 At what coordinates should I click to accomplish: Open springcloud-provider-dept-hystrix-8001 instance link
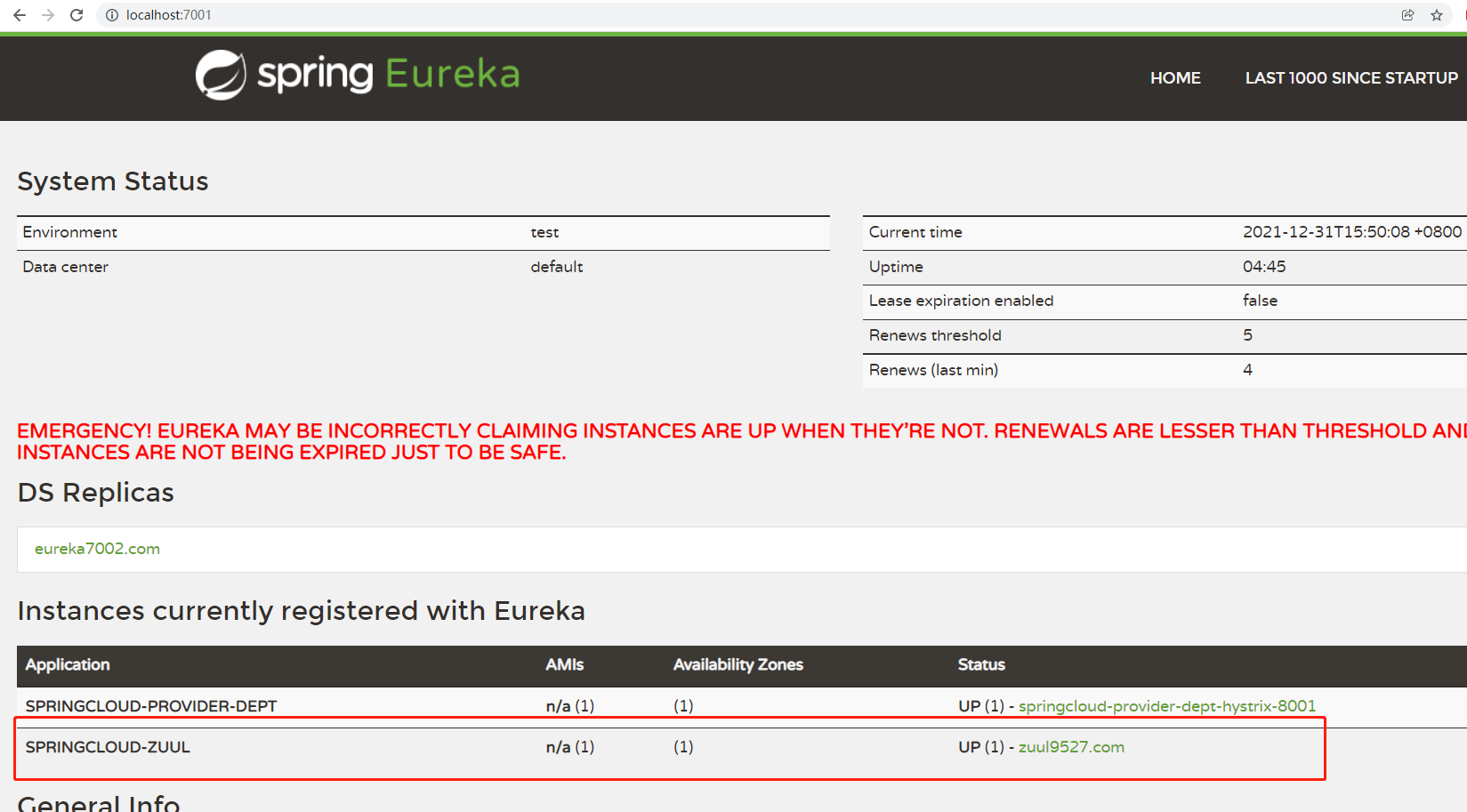[1167, 706]
